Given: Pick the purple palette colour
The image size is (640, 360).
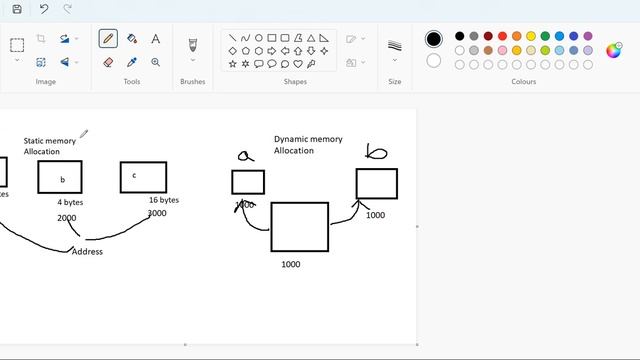Looking at the screenshot, I should click(588, 36).
